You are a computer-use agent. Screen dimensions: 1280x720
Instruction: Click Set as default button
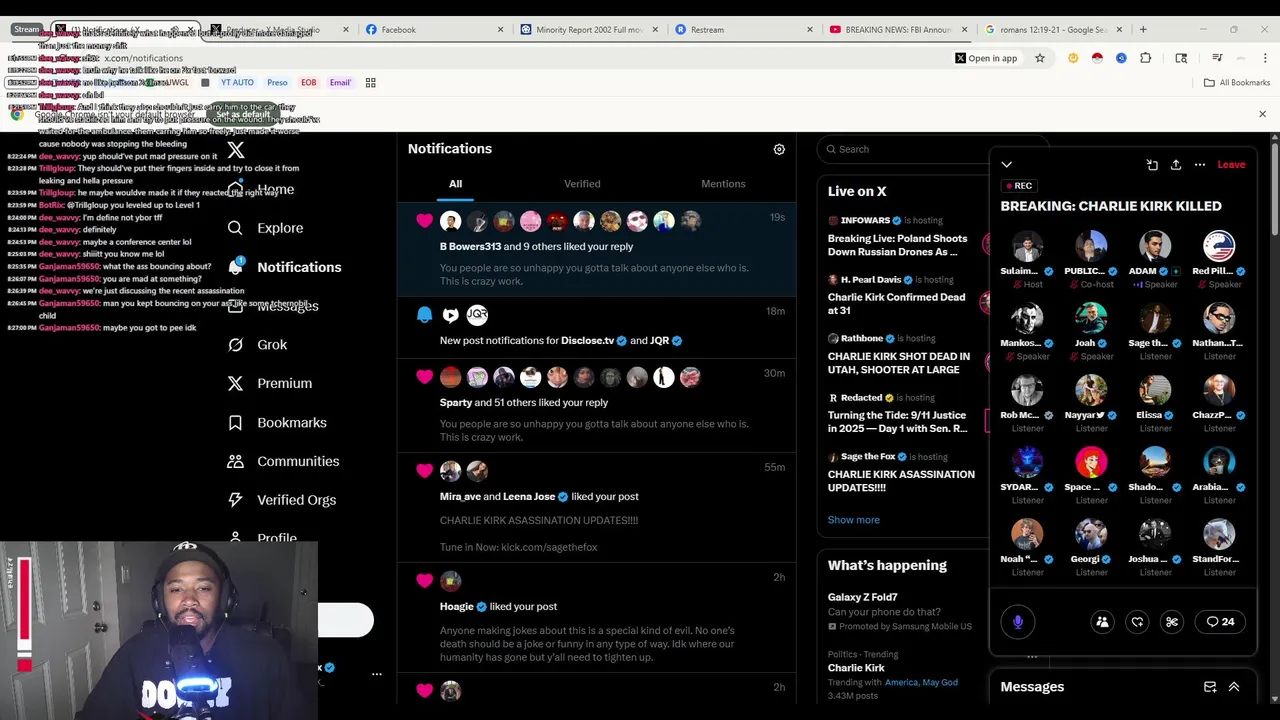point(243,114)
